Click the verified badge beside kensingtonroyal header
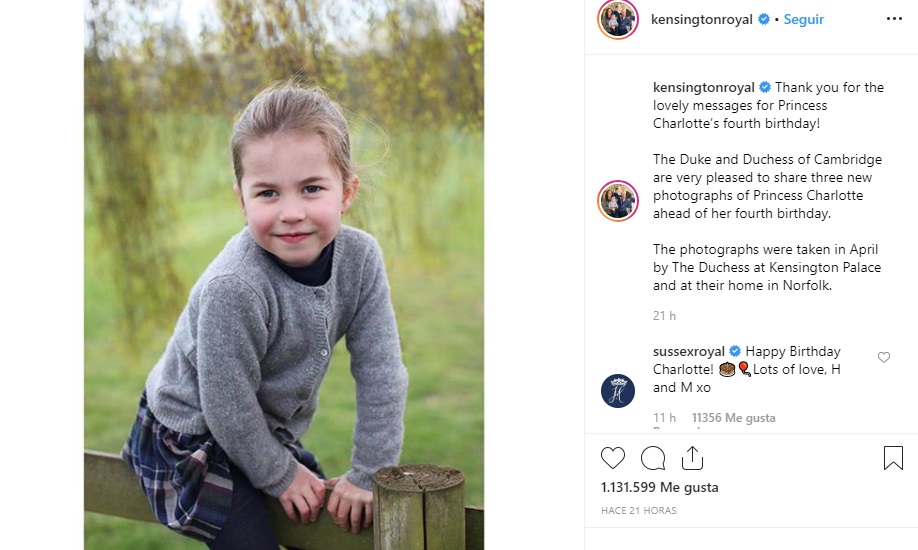The width and height of the screenshot is (918, 550). point(764,19)
